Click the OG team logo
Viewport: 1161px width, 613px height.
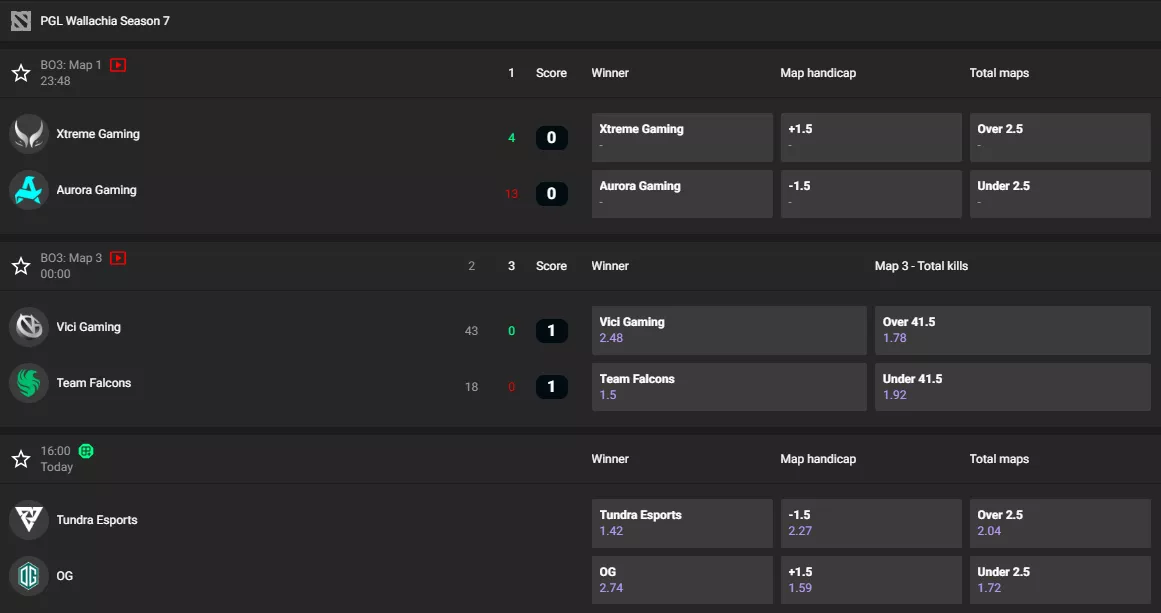(29, 576)
